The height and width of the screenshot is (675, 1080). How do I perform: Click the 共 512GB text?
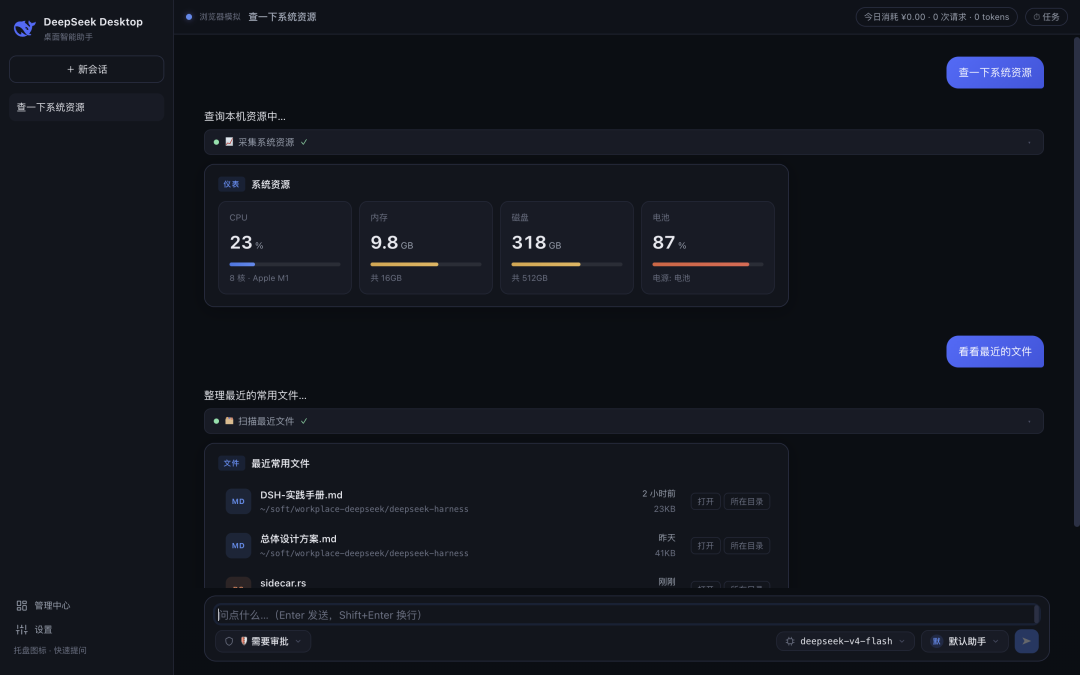(529, 278)
